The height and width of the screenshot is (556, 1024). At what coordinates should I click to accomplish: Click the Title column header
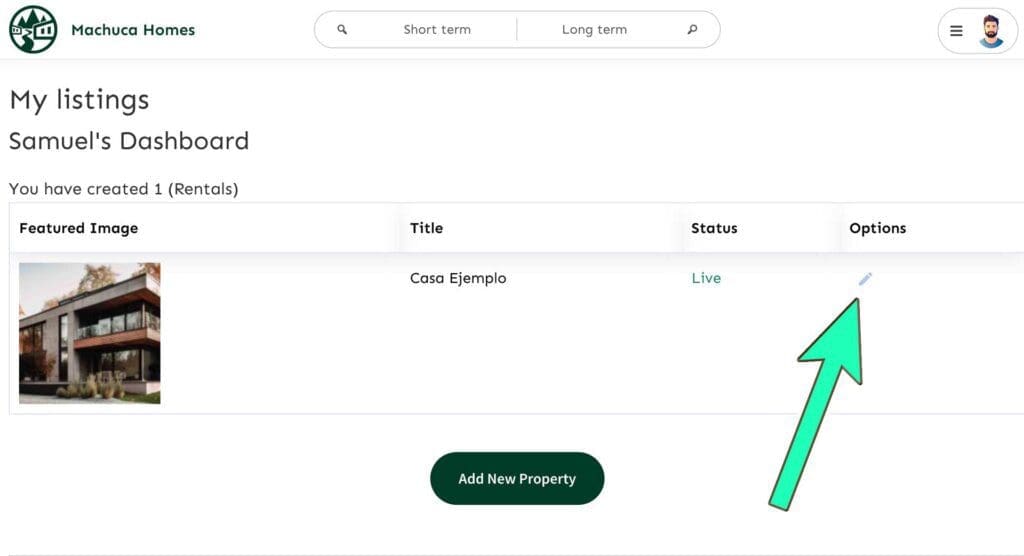pyautogui.click(x=426, y=228)
